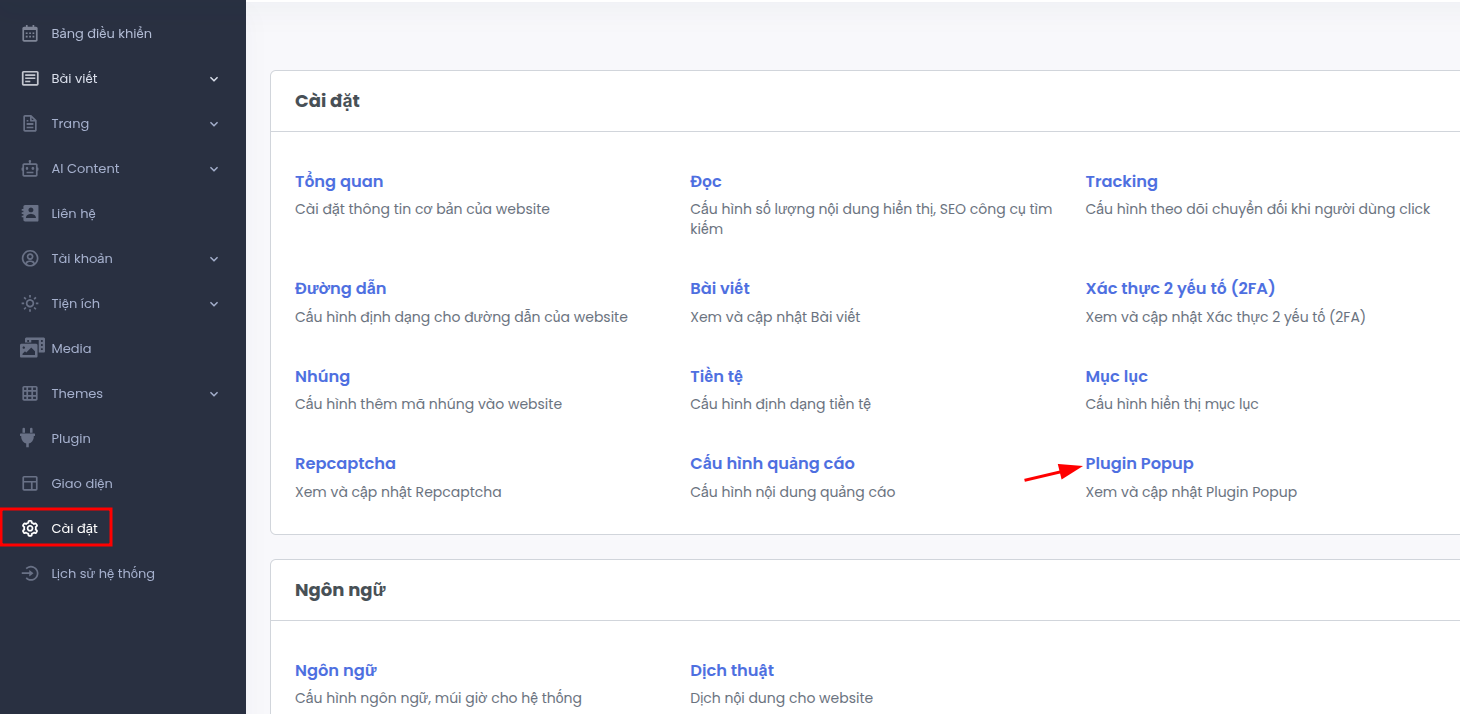Click the Tài khoản user icon

point(30,258)
